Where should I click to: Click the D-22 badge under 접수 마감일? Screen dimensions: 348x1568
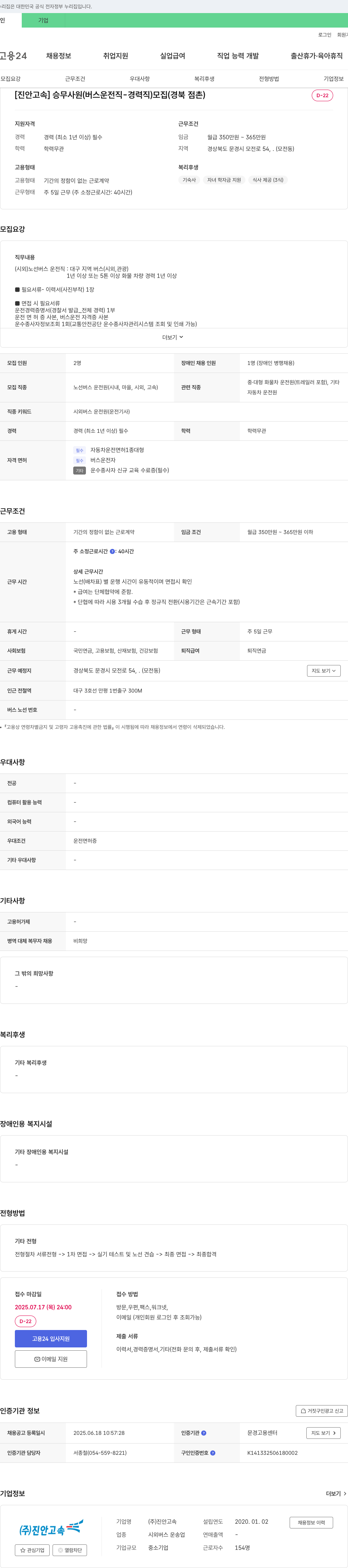[25, 1321]
